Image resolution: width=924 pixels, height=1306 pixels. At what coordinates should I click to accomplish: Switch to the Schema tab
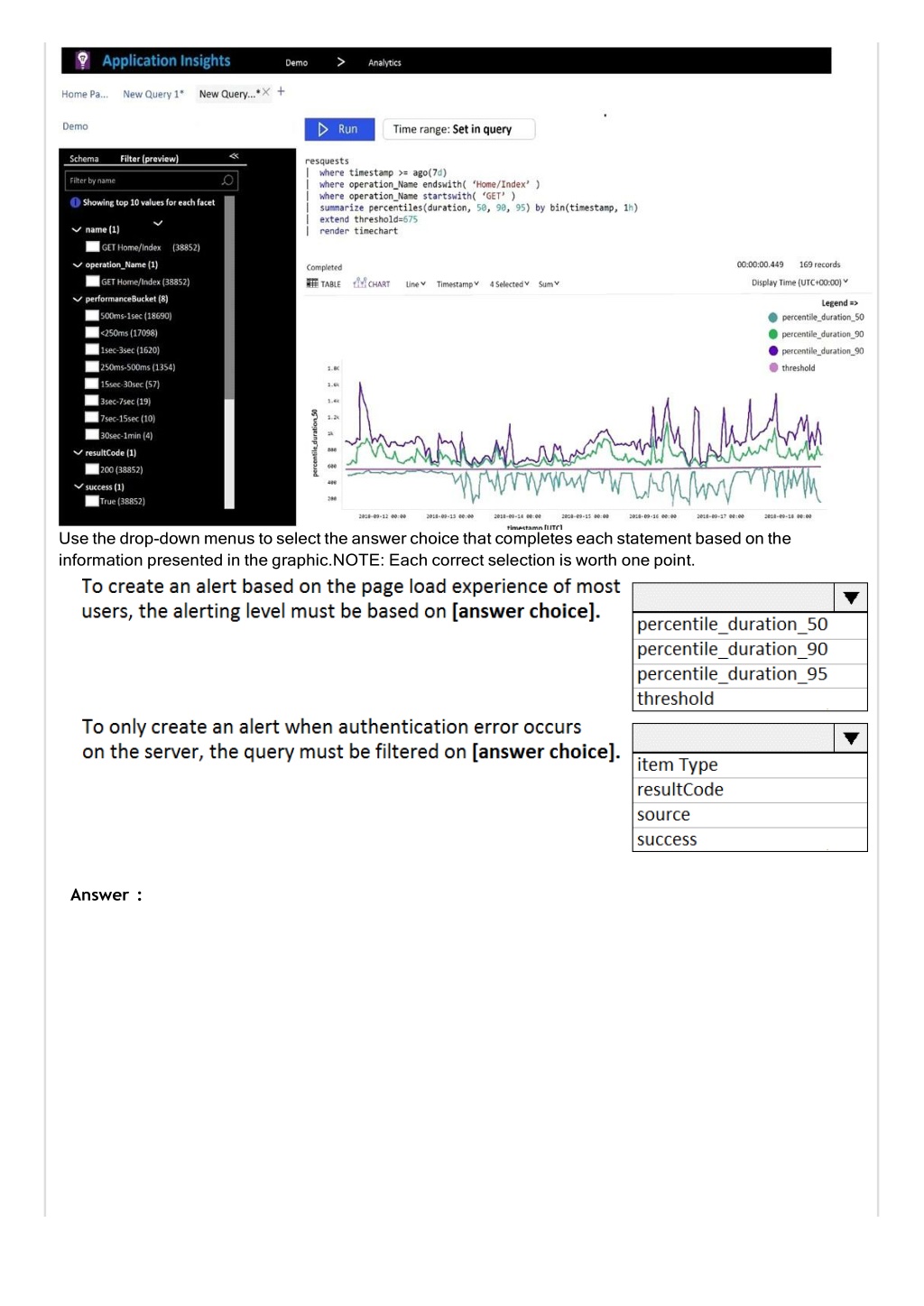pyautogui.click(x=84, y=159)
